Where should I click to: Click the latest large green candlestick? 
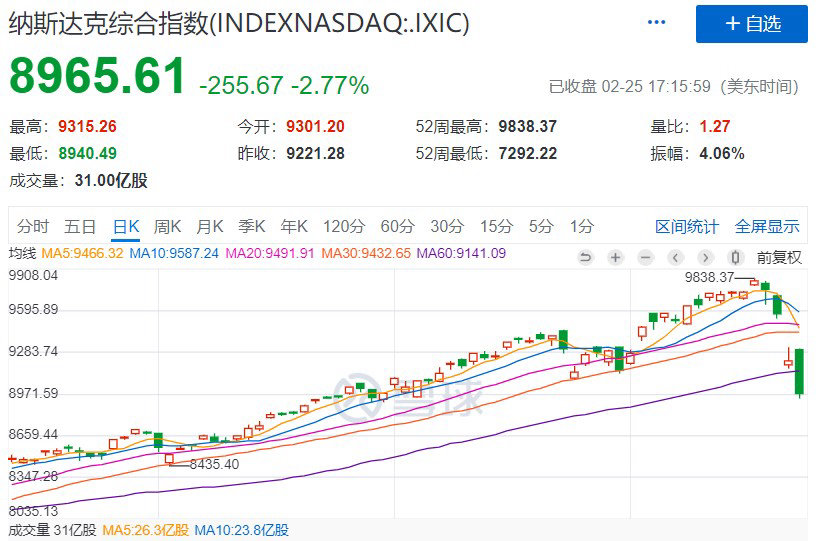(799, 371)
